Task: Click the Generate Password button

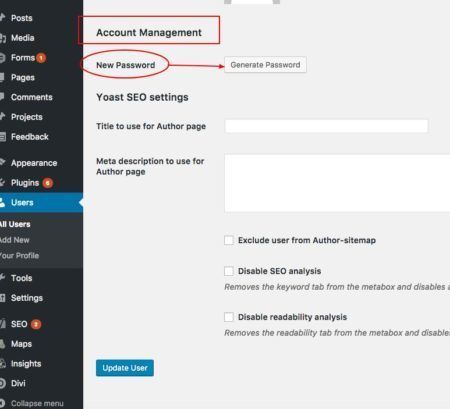Action: [265, 65]
